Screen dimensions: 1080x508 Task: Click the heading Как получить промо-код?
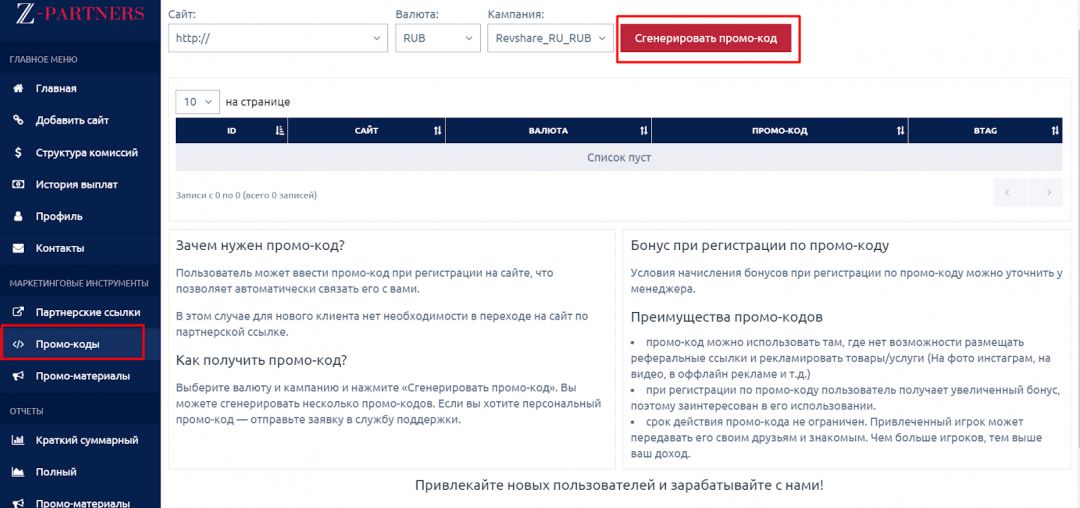coord(262,361)
